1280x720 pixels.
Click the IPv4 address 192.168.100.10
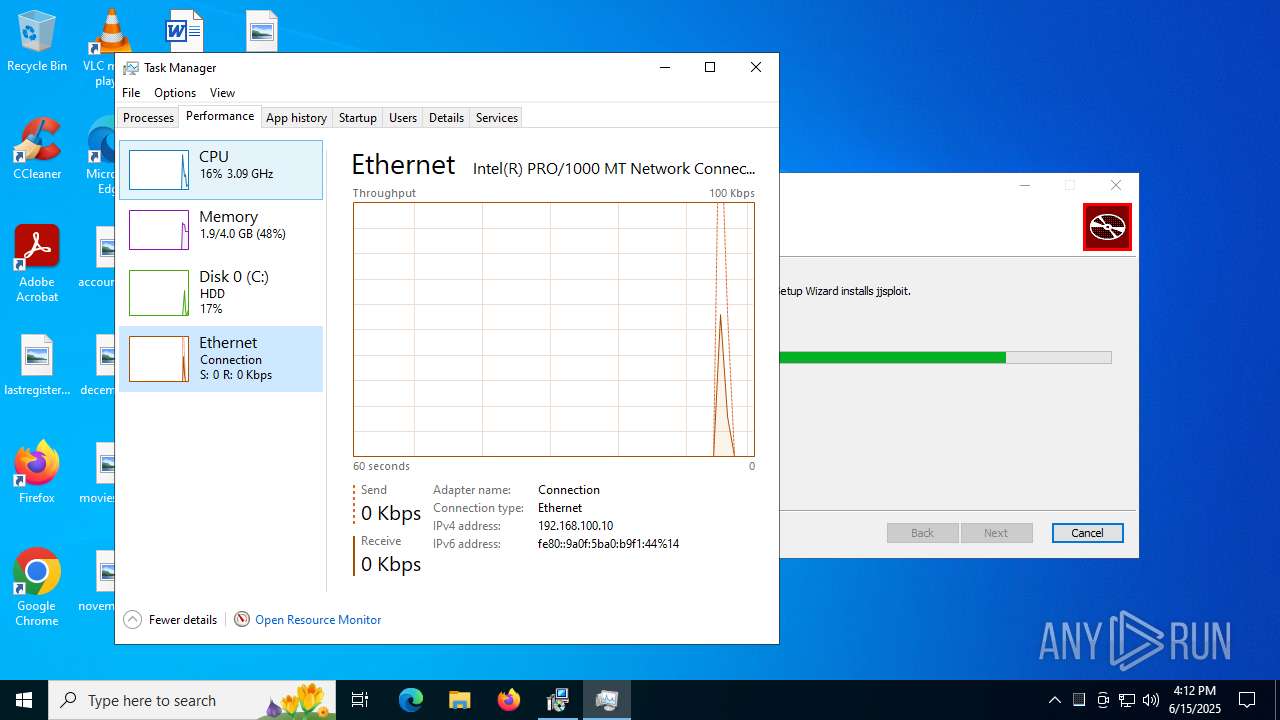pos(575,526)
